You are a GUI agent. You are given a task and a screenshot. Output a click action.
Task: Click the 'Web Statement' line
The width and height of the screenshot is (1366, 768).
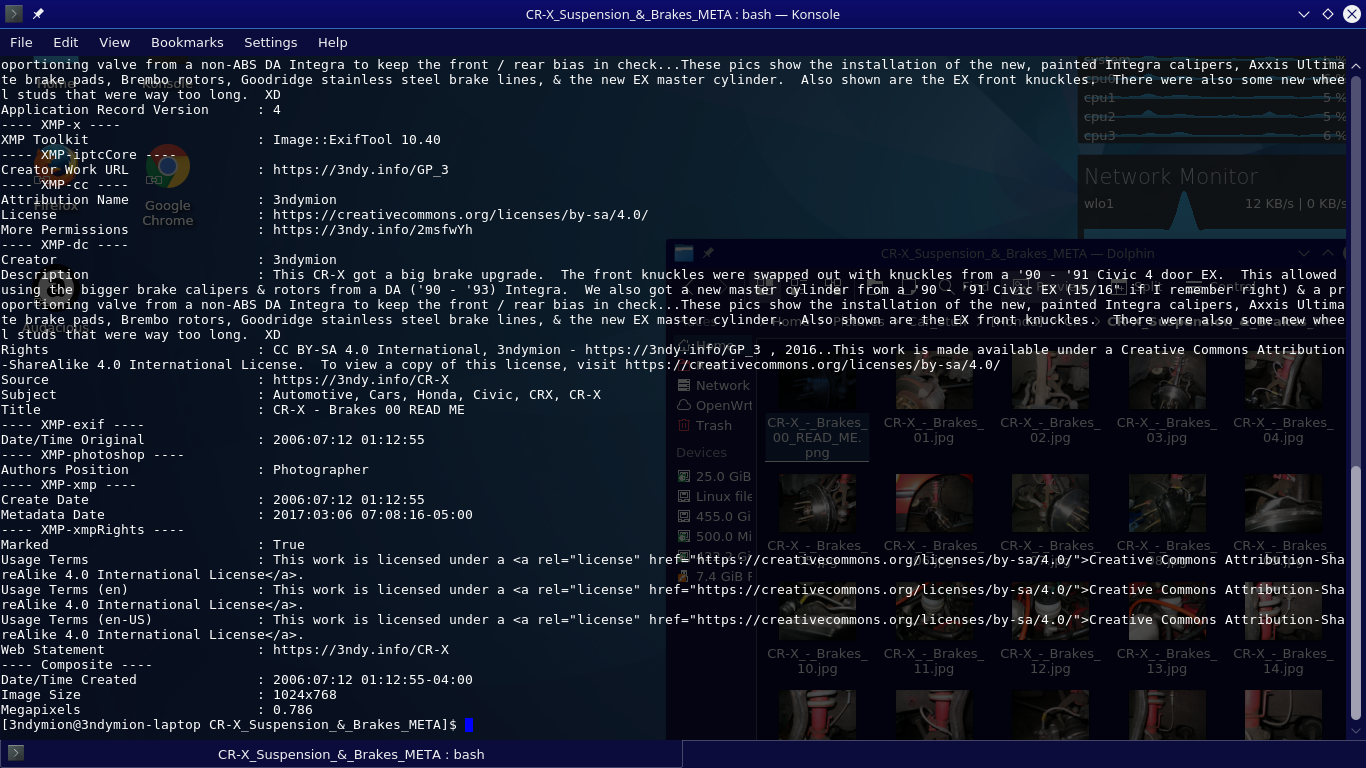tap(225, 650)
